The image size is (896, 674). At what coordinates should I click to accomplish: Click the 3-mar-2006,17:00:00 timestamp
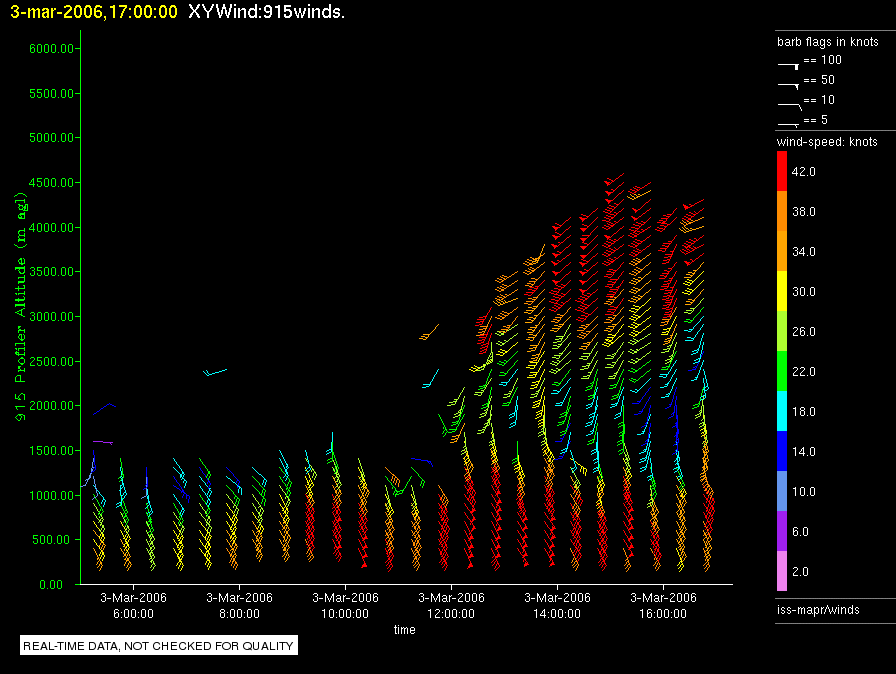coord(93,13)
